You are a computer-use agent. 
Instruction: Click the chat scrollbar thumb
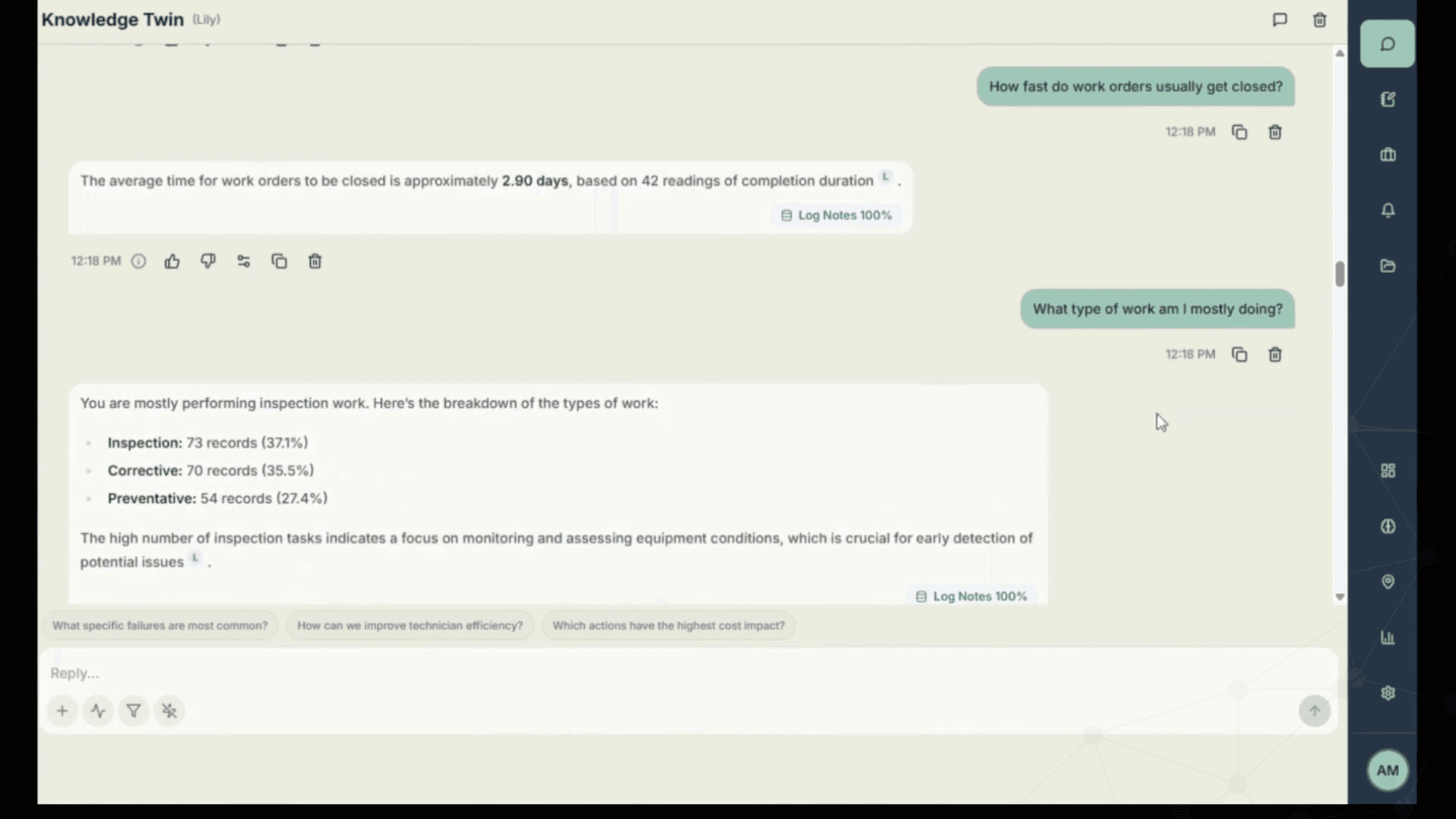1340,274
